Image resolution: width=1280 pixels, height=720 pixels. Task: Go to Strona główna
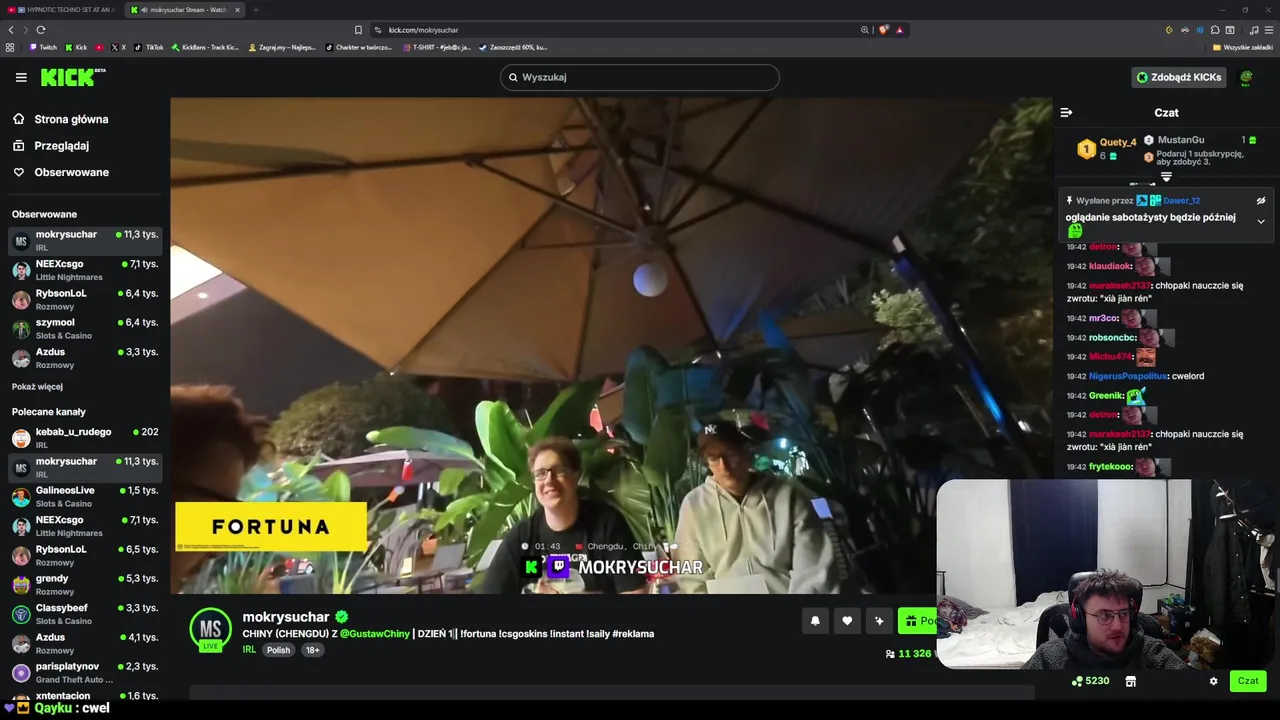[x=60, y=119]
